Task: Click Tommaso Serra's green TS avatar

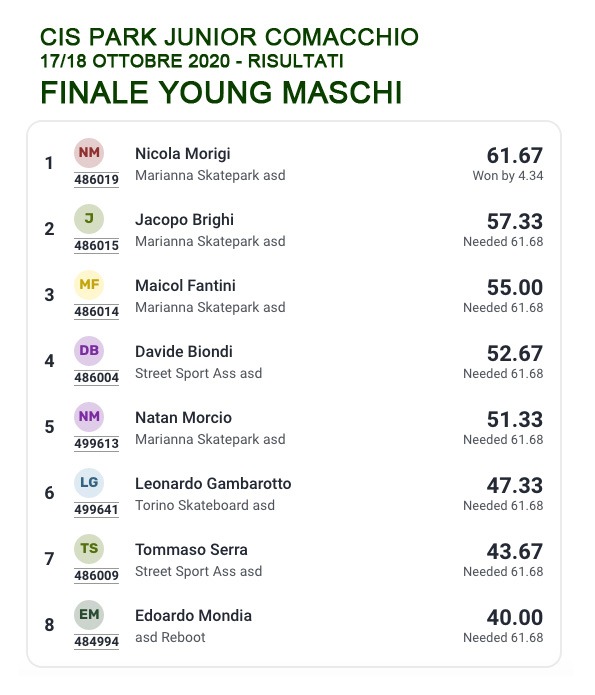Action: coord(89,549)
